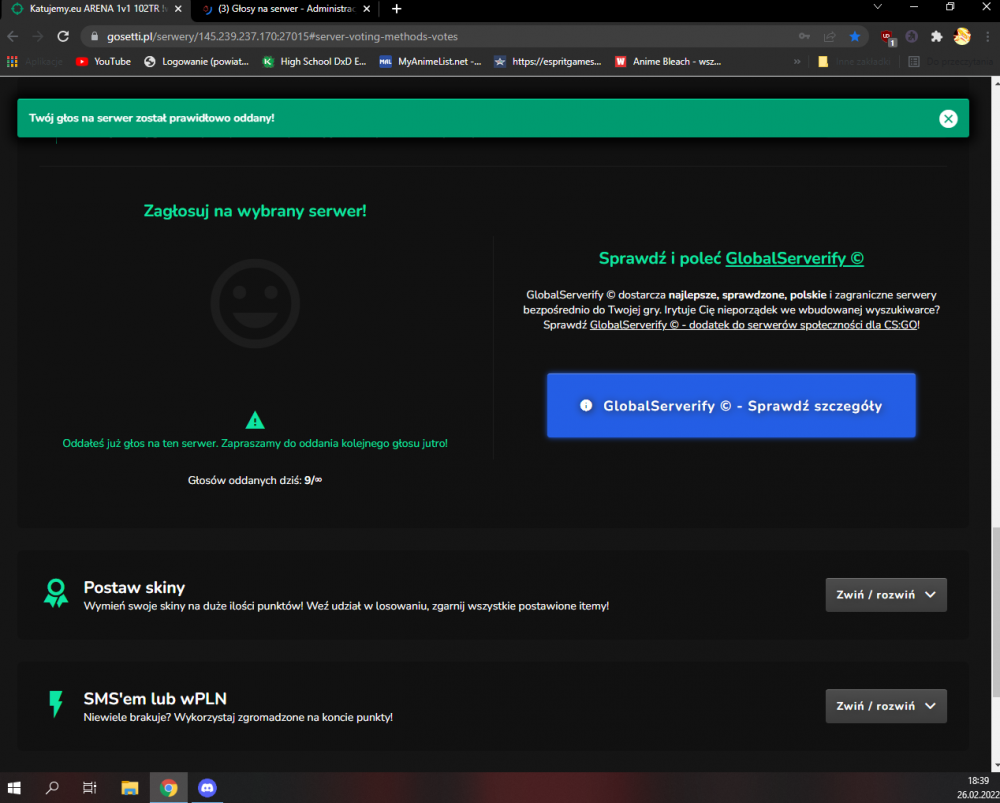
Task: Go back to previous page
Action: click(x=13, y=36)
